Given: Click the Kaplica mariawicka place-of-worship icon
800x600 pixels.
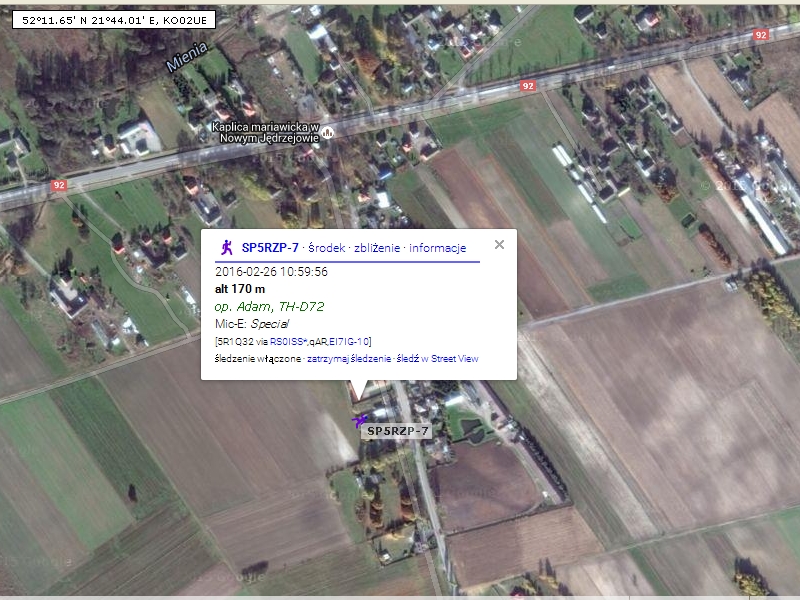Looking at the screenshot, I should pyautogui.click(x=328, y=133).
